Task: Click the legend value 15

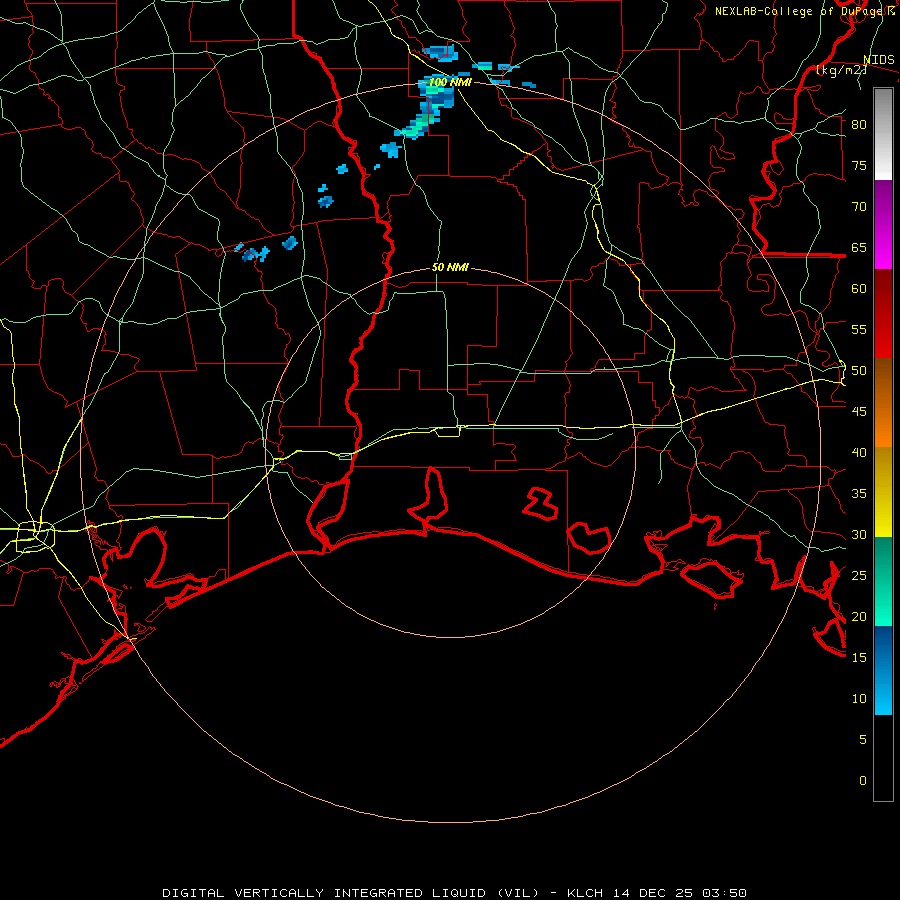Action: tap(859, 658)
